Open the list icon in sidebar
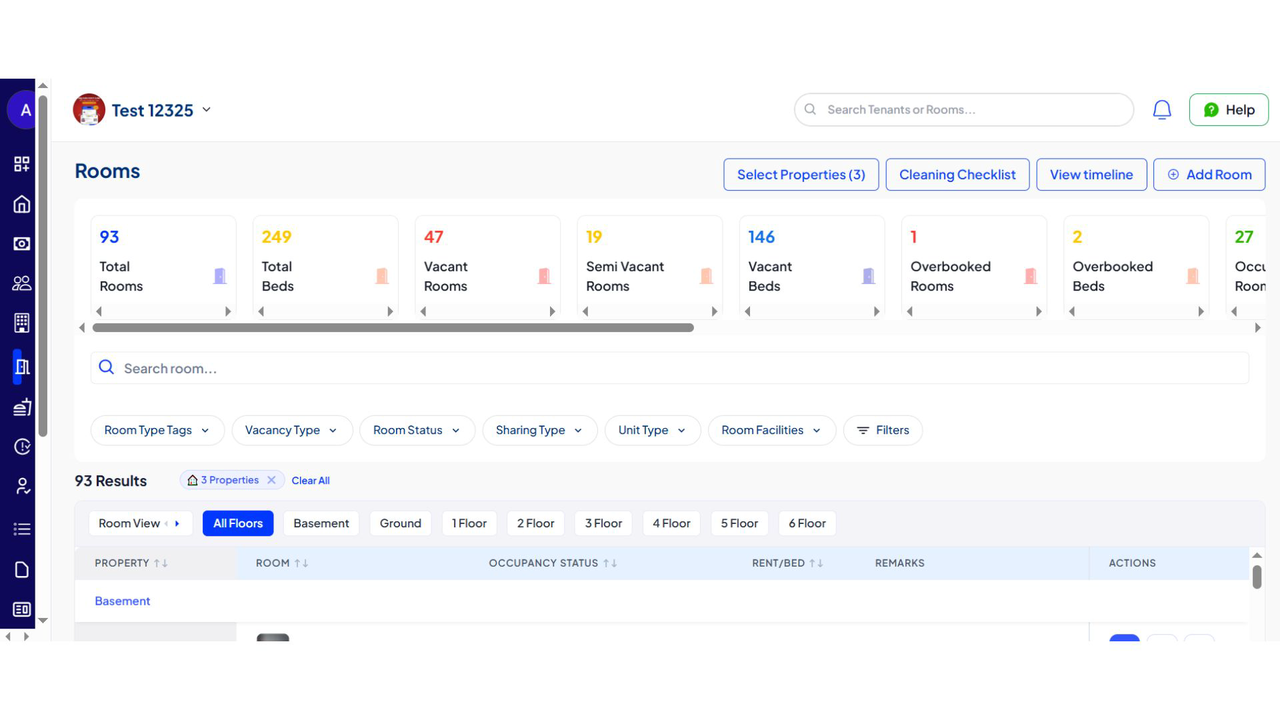Image resolution: width=1280 pixels, height=720 pixels. [21, 529]
